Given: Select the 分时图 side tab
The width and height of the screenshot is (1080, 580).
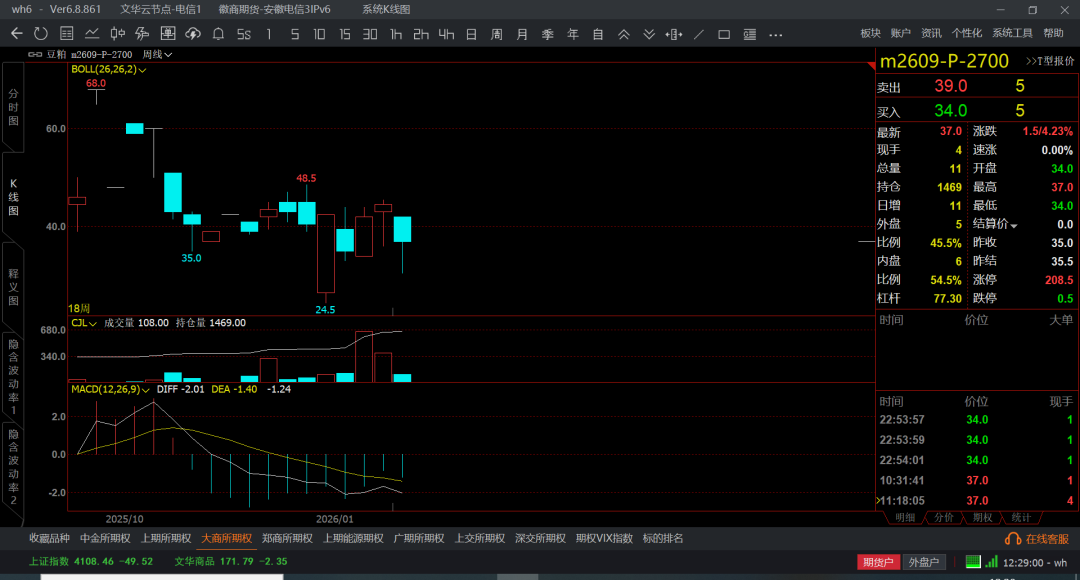Looking at the screenshot, I should point(13,106).
